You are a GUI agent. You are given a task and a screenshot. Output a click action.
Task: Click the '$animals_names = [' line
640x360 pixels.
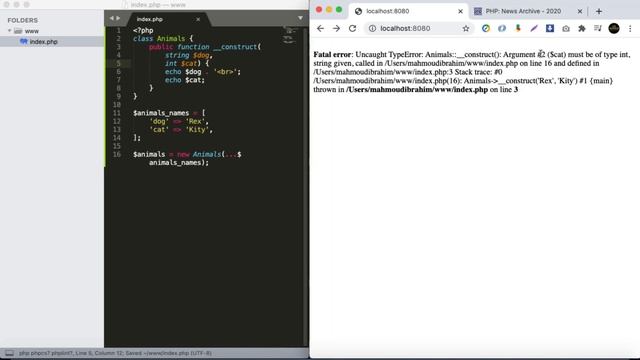pyautogui.click(x=169, y=113)
